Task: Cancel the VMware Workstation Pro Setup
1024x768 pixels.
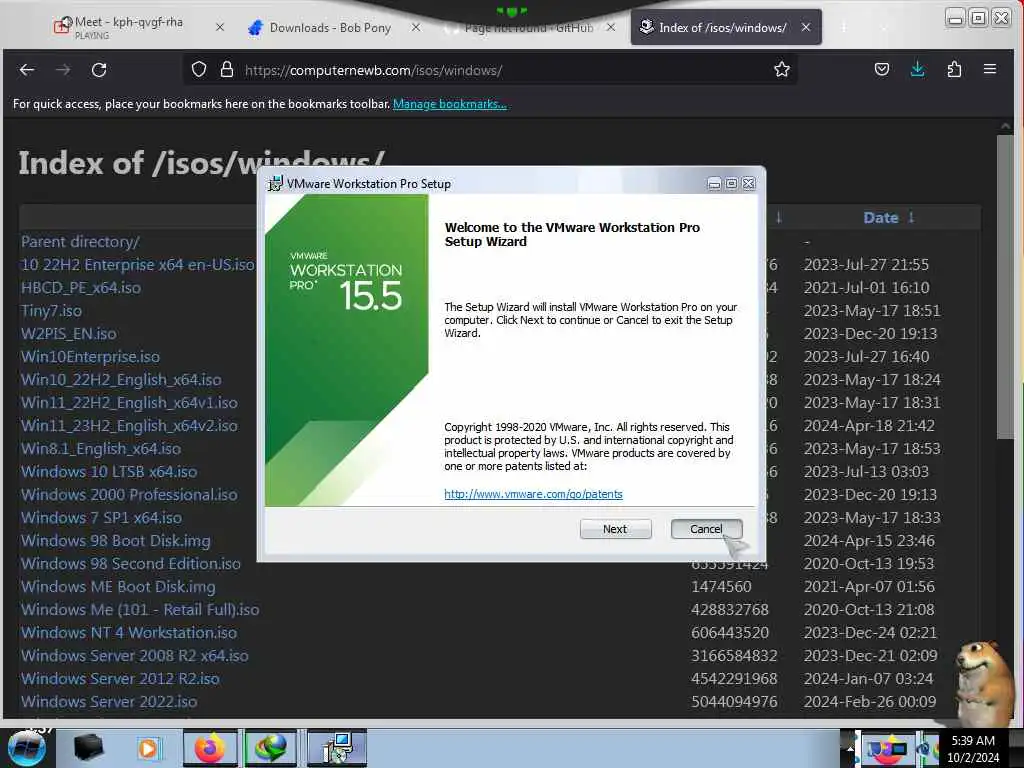Action: point(706,529)
